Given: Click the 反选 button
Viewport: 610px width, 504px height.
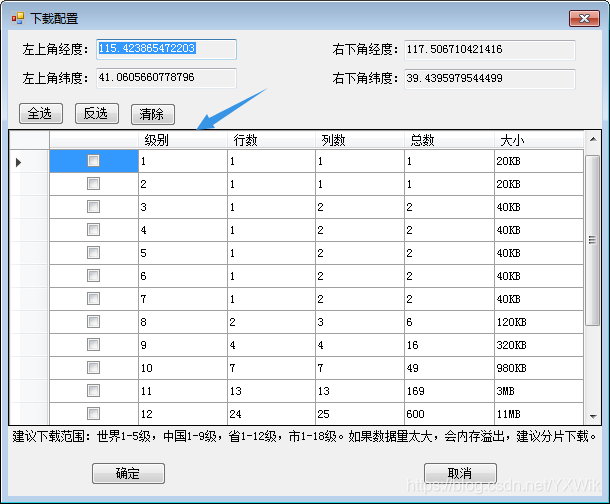Looking at the screenshot, I should (97, 114).
